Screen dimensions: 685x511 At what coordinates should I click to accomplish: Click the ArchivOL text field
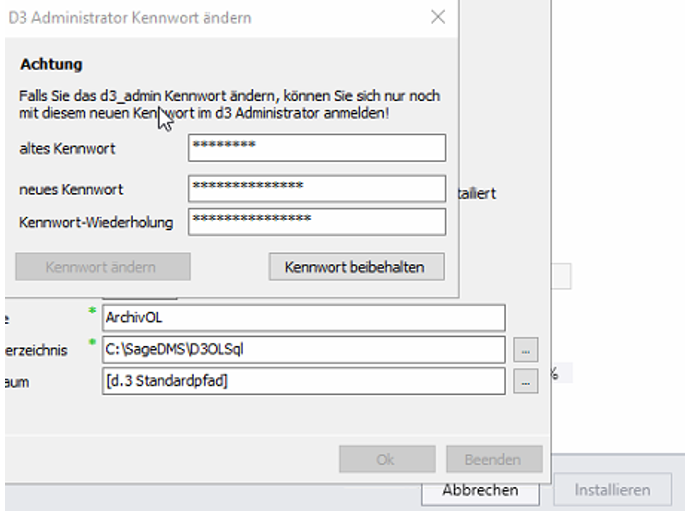click(x=303, y=318)
